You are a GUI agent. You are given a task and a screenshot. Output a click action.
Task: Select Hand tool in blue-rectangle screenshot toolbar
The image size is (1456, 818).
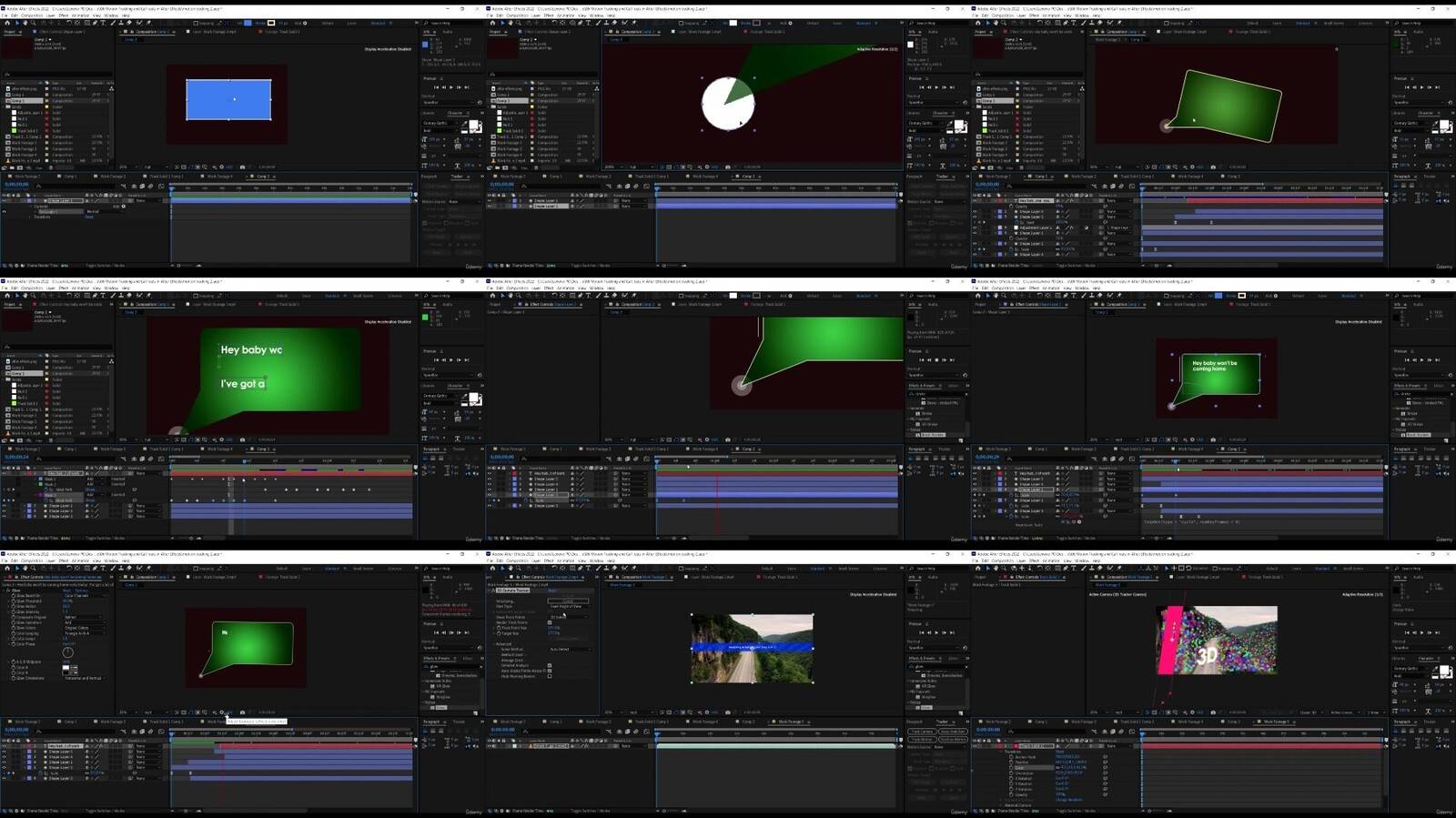tap(25, 23)
